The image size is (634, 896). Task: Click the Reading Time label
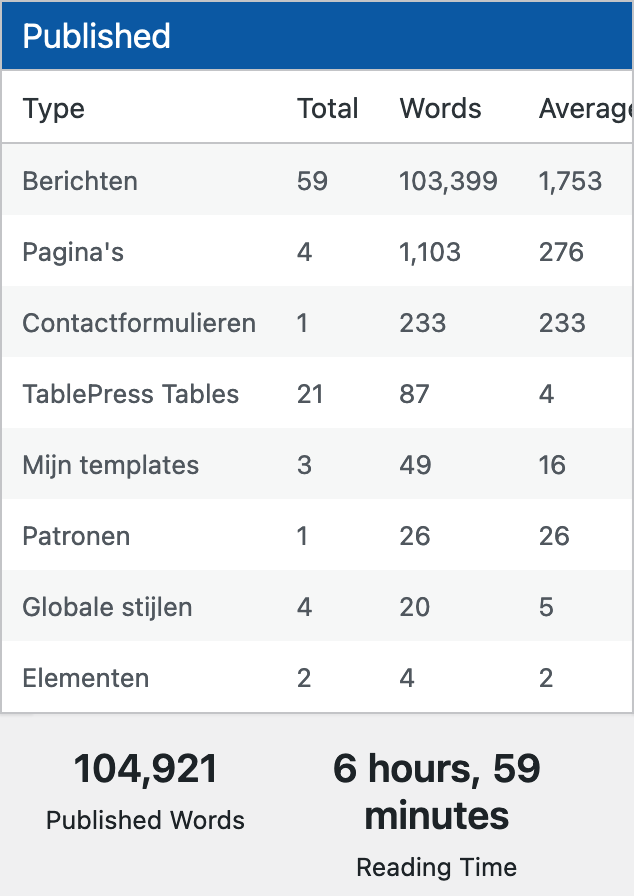coord(437,867)
